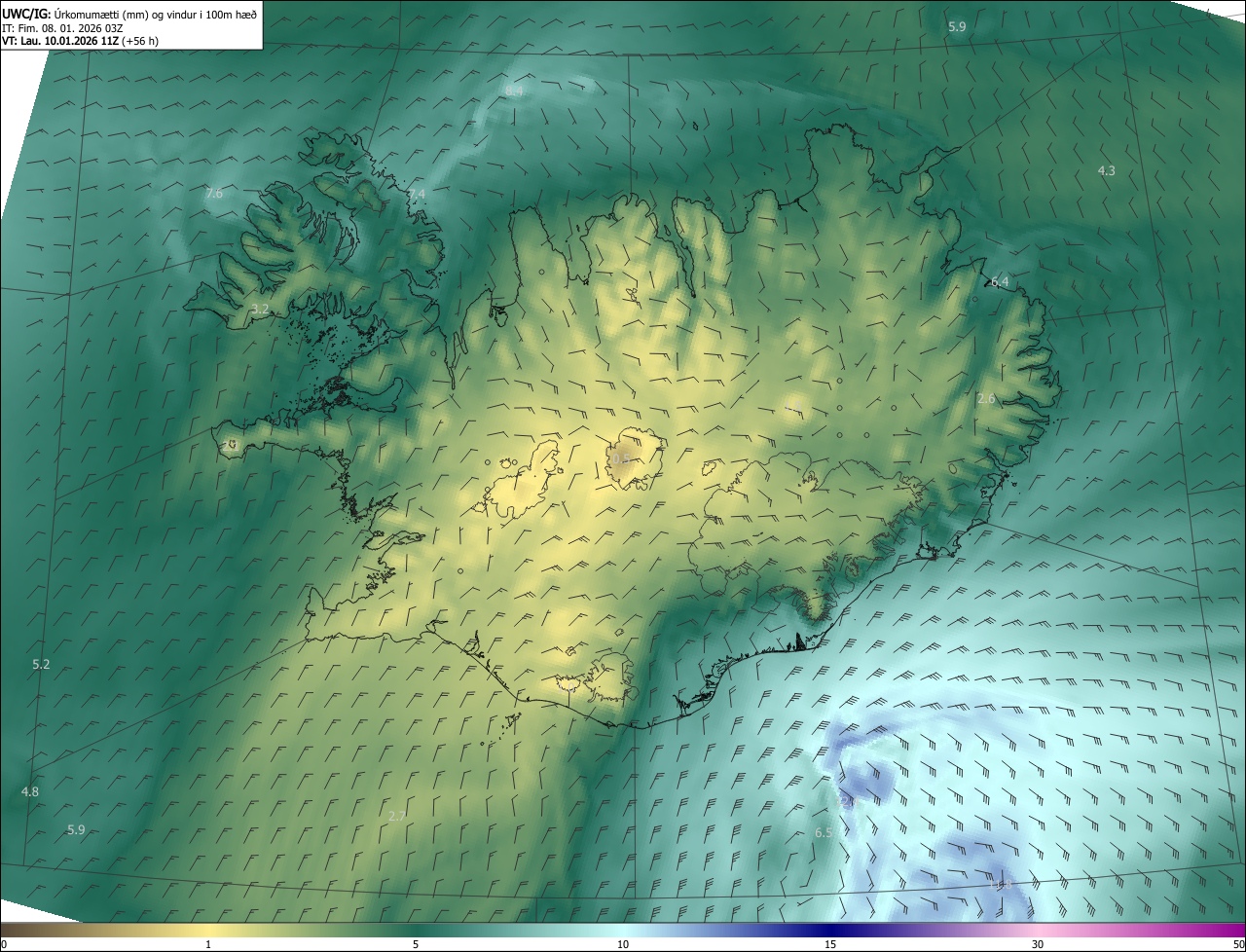
Task: Click the "VT: Lau. 10.01.2026 11Z (+56 h)" line
Action: (x=80, y=41)
